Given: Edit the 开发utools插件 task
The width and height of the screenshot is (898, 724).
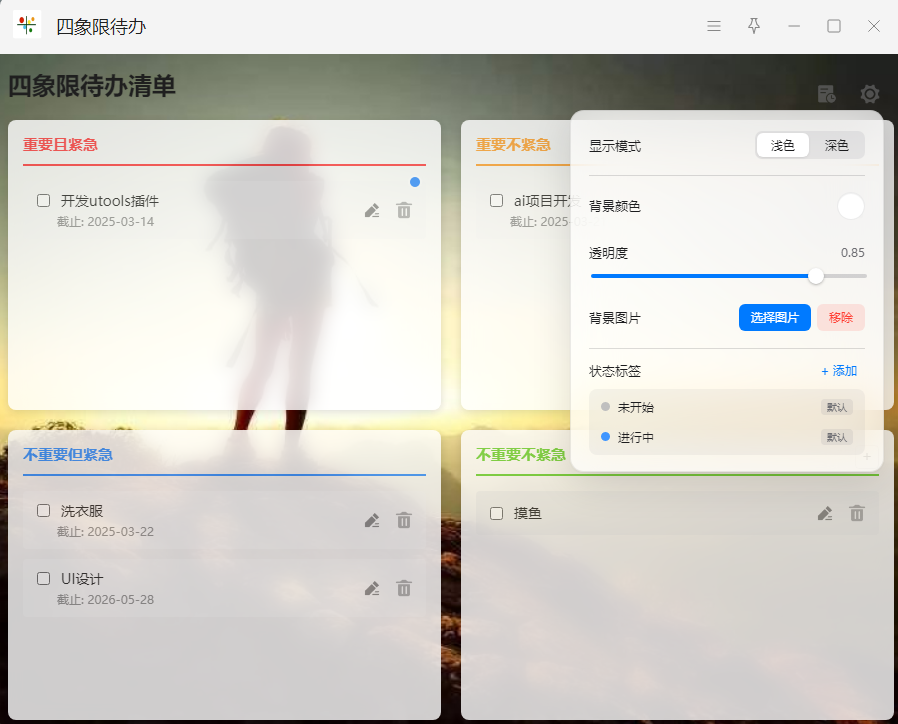Looking at the screenshot, I should (x=372, y=211).
